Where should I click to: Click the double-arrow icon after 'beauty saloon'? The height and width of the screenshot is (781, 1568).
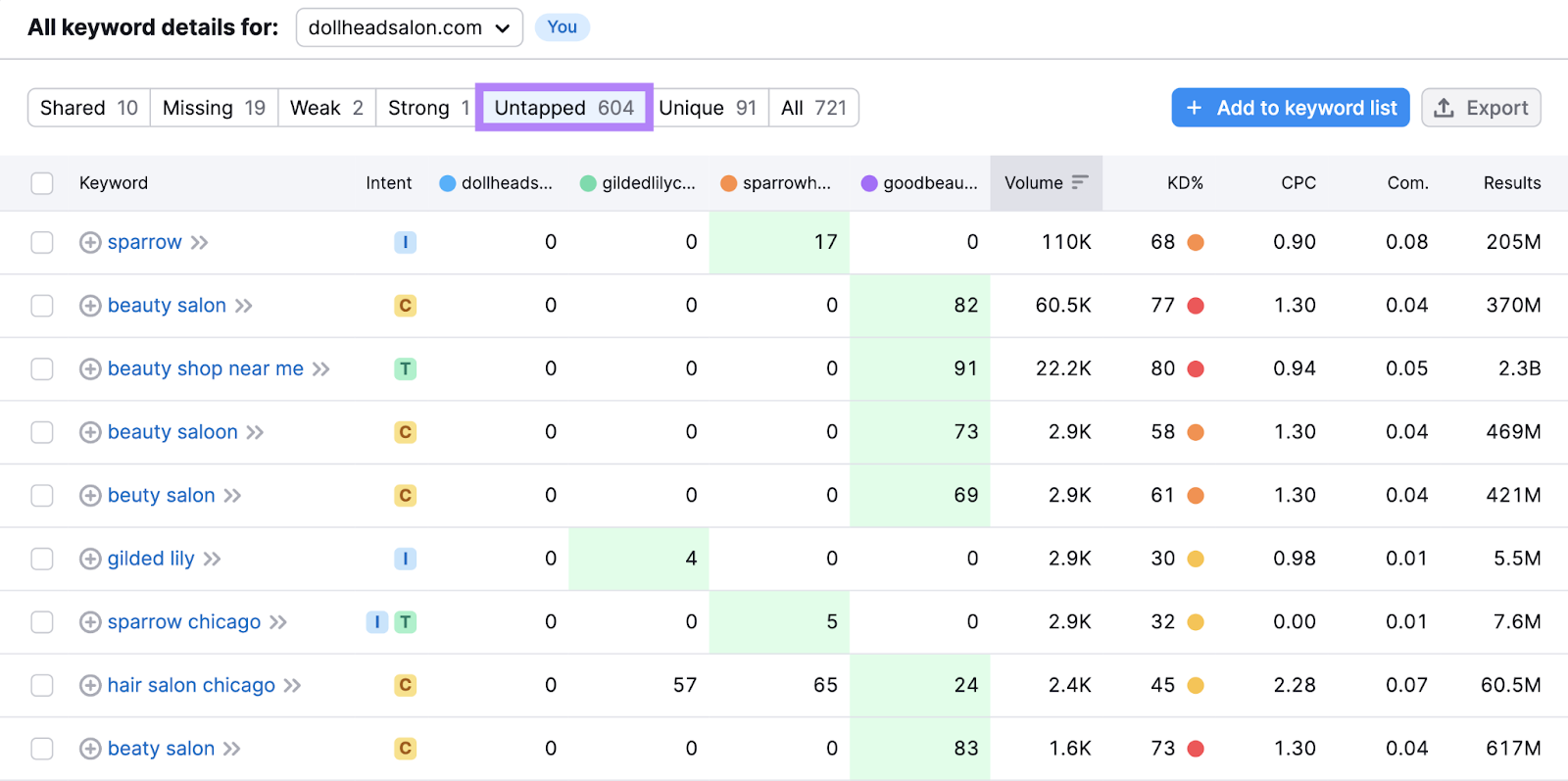pos(255,432)
